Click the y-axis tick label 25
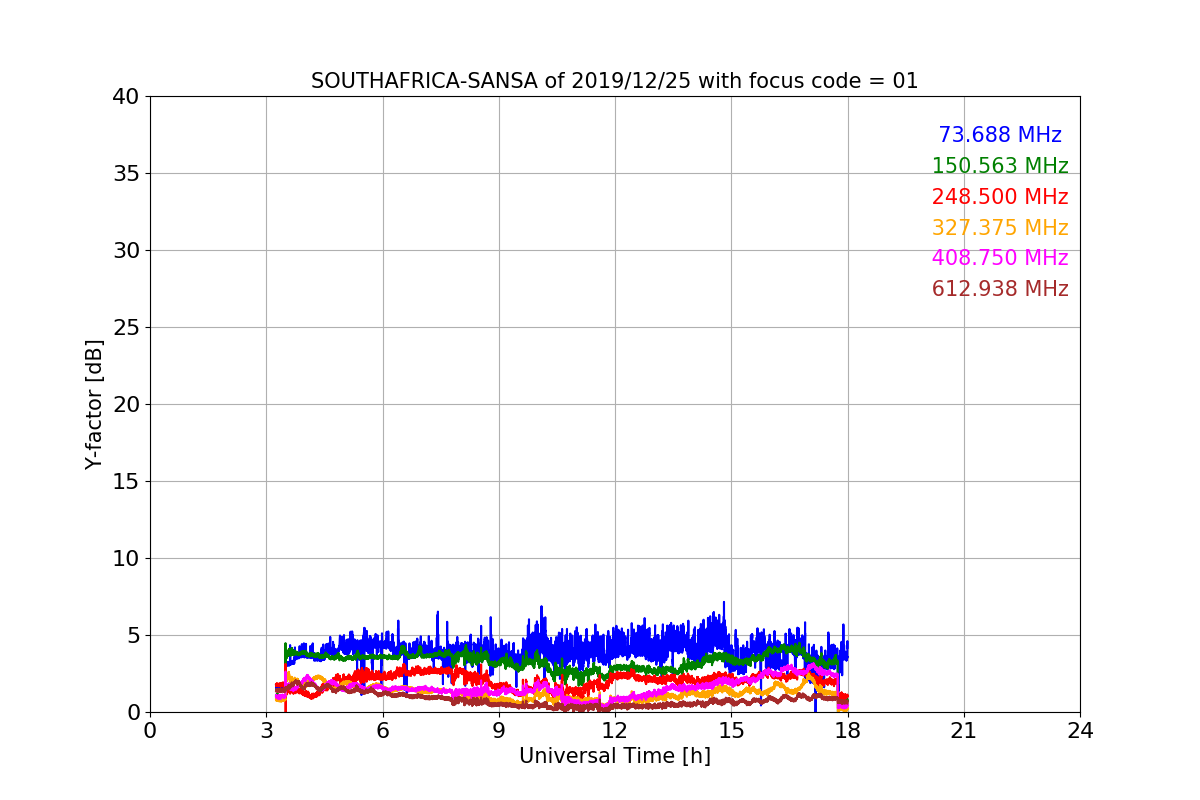This screenshot has width=1200, height=800. coord(126,328)
